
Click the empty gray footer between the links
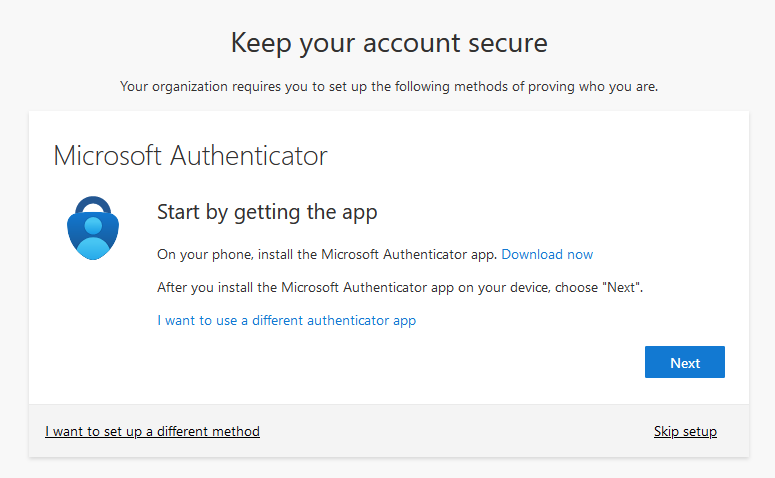click(x=450, y=432)
